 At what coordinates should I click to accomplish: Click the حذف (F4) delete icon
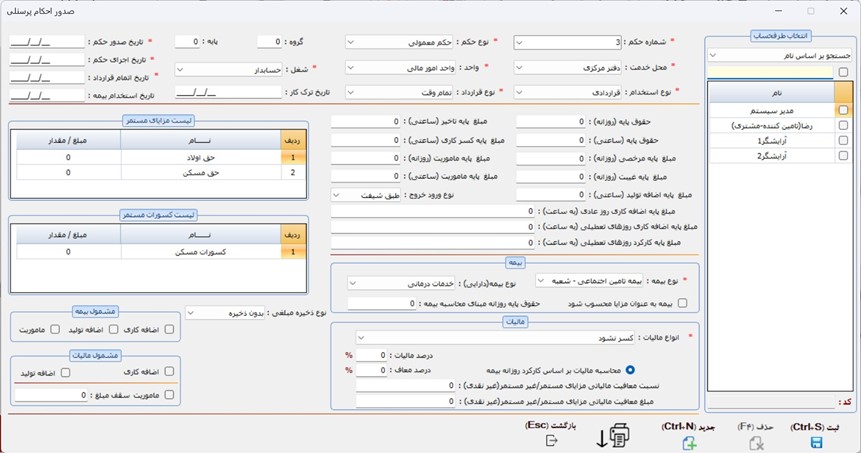pyautogui.click(x=756, y=443)
